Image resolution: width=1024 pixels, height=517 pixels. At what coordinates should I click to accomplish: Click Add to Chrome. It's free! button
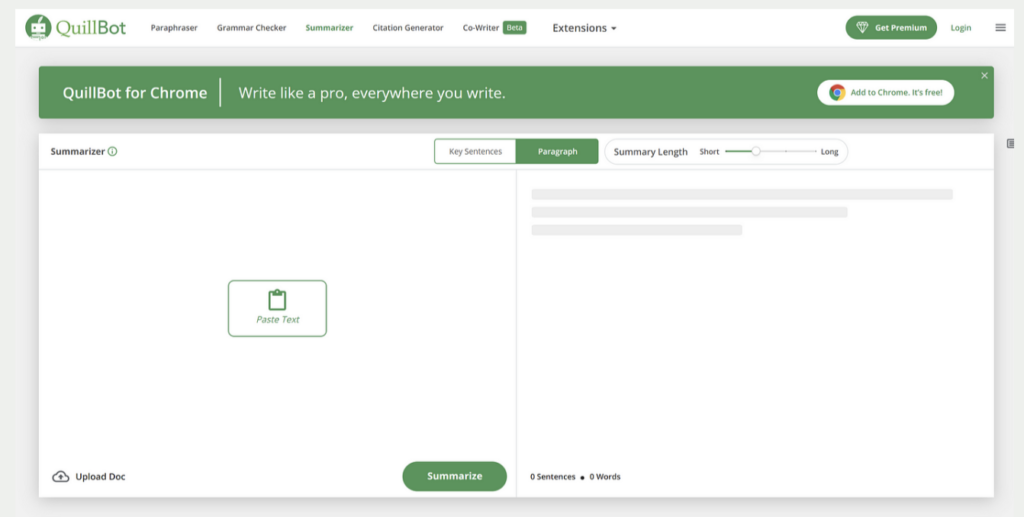886,93
